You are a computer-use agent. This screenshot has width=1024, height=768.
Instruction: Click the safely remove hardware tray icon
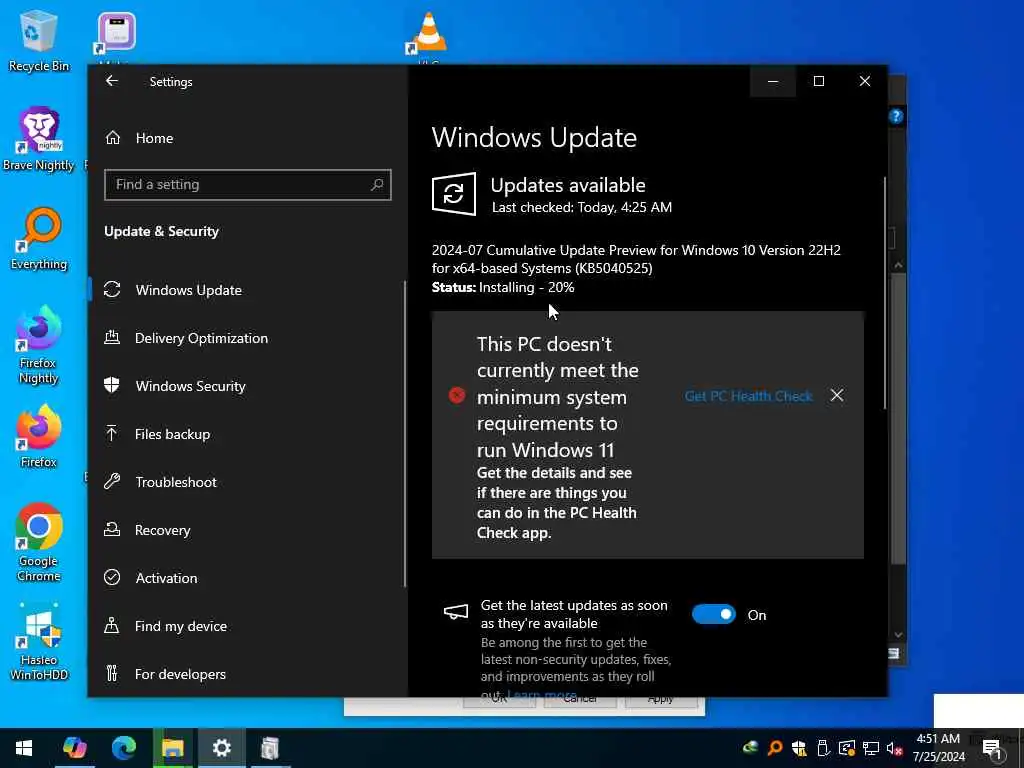coord(823,748)
